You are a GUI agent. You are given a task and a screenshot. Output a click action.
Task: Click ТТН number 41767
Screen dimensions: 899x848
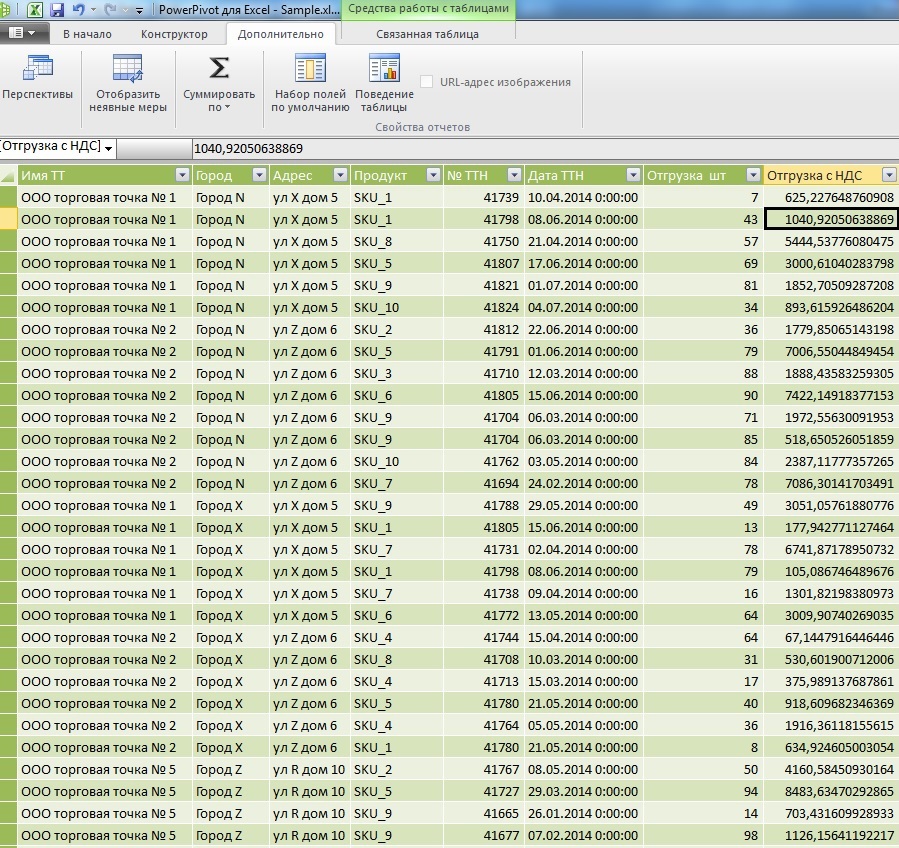point(483,770)
